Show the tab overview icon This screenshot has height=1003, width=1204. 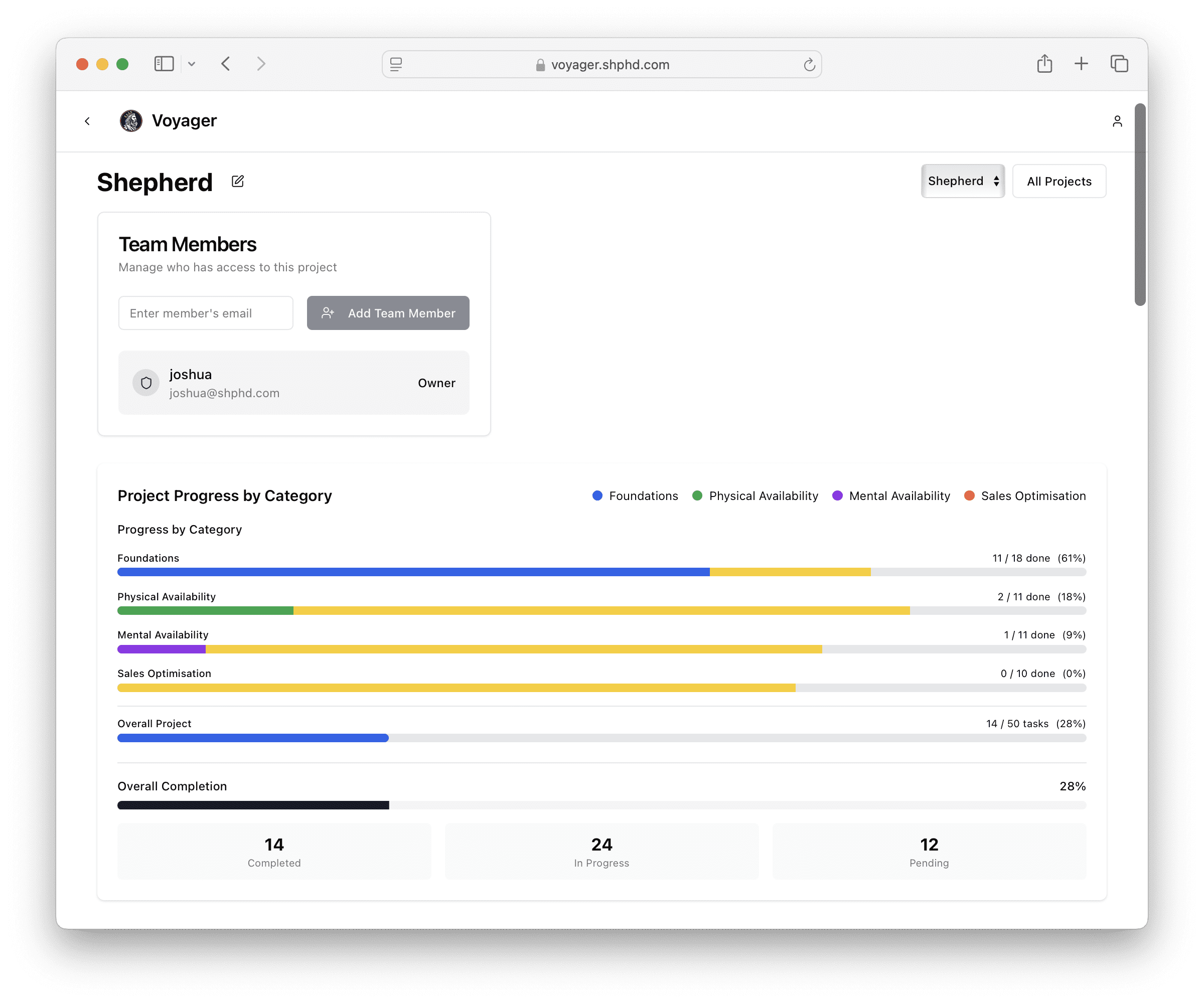tap(1119, 64)
